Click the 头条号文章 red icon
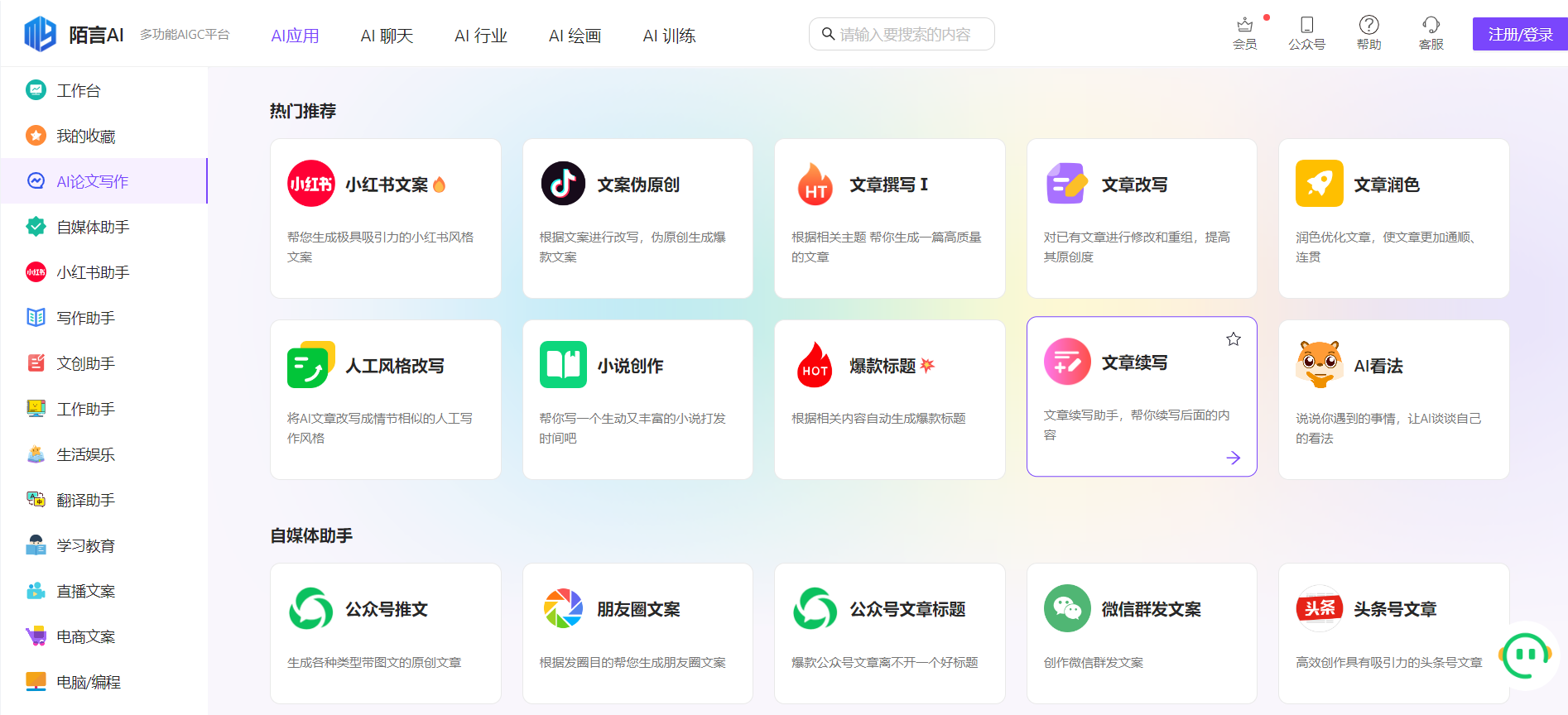Viewport: 1568px width, 715px height. tap(1320, 608)
